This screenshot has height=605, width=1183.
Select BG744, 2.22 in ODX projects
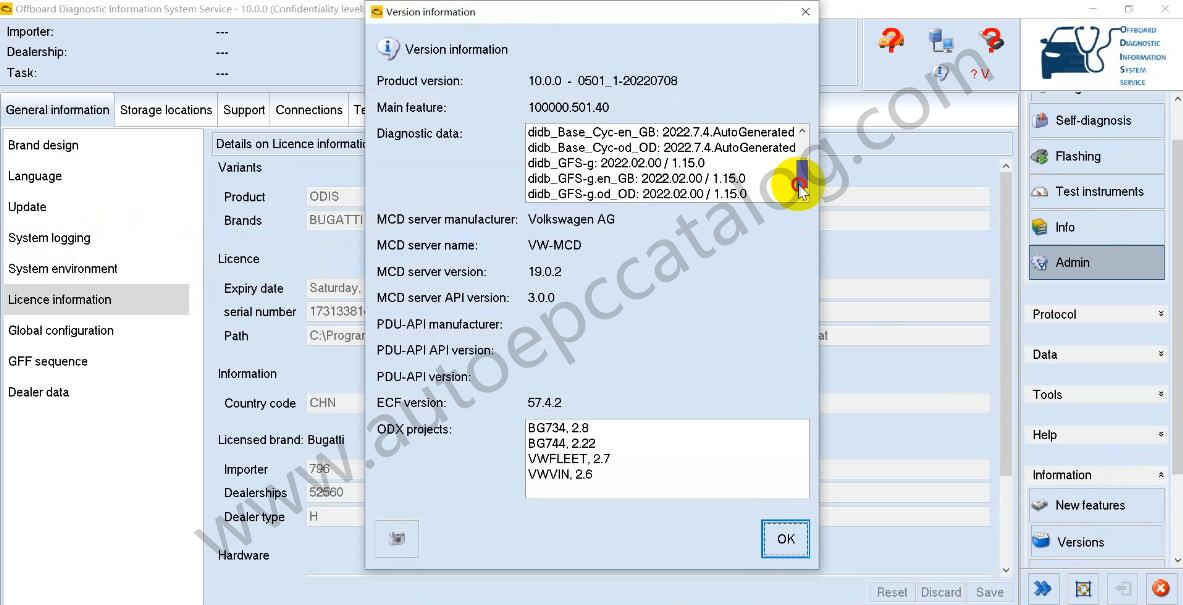561,444
